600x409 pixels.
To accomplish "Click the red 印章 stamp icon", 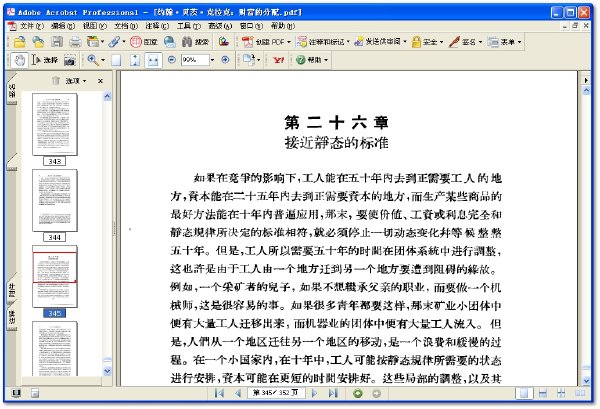I will [143, 42].
